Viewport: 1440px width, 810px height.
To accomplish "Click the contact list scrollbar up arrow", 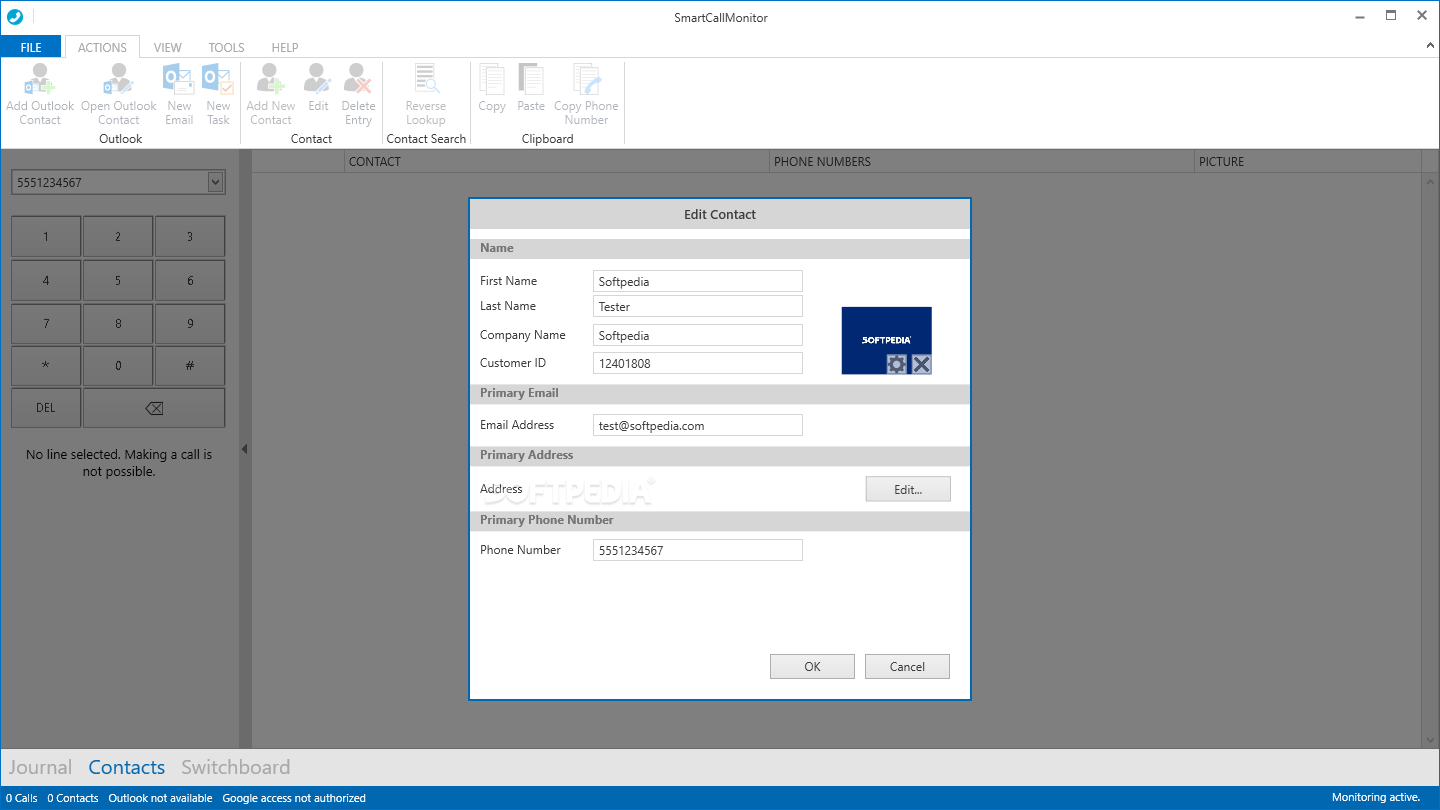I will pos(1430,181).
